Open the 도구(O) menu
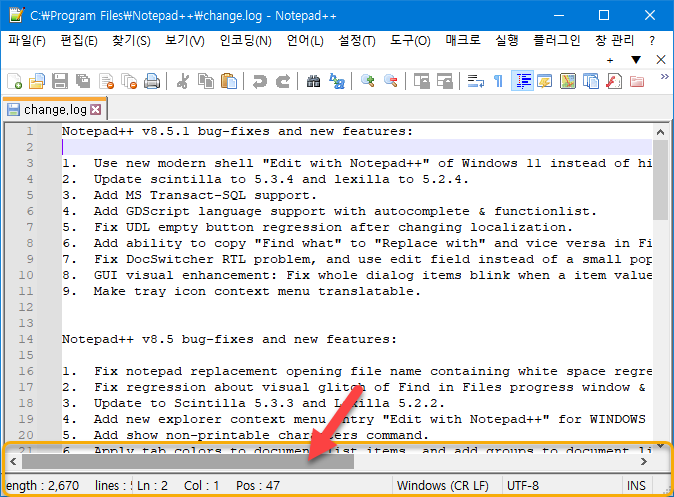Image resolution: width=674 pixels, height=497 pixels. (410, 41)
